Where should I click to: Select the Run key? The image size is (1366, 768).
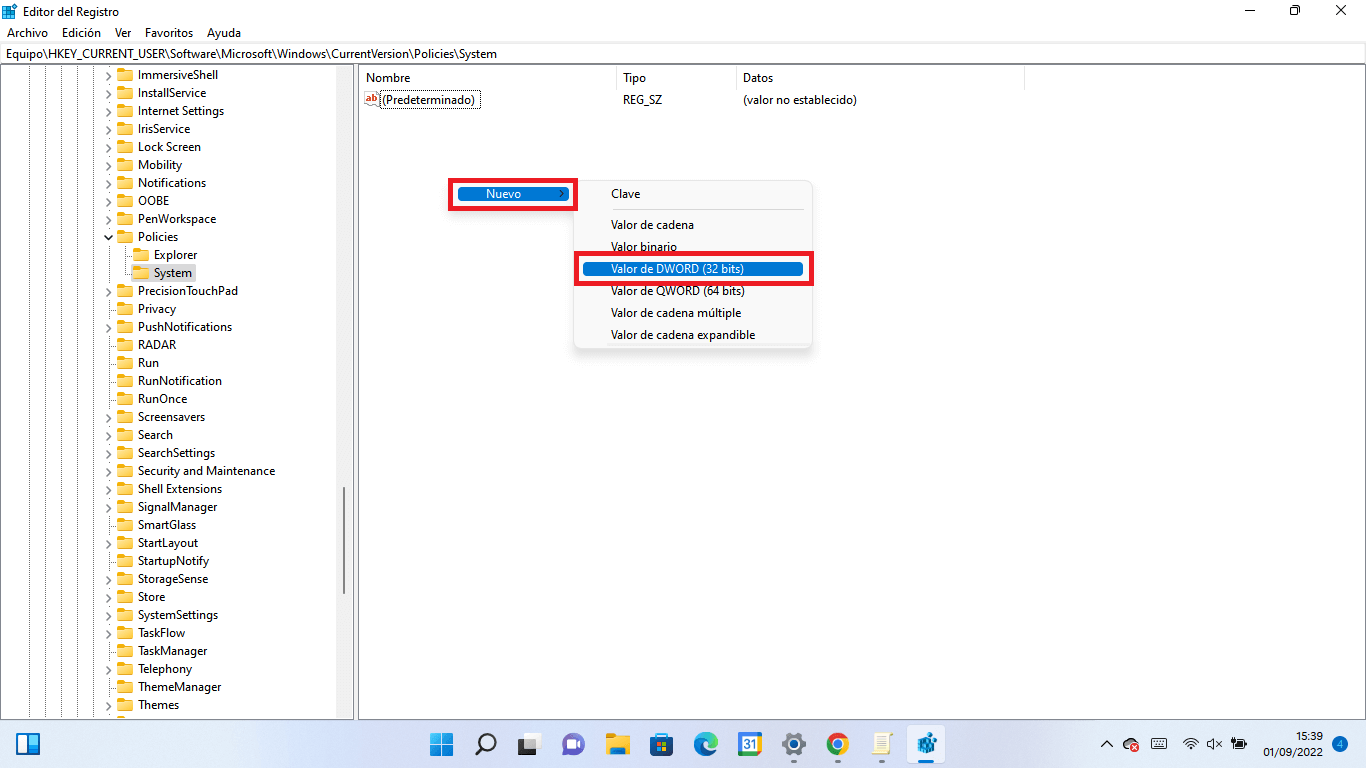[x=148, y=363]
